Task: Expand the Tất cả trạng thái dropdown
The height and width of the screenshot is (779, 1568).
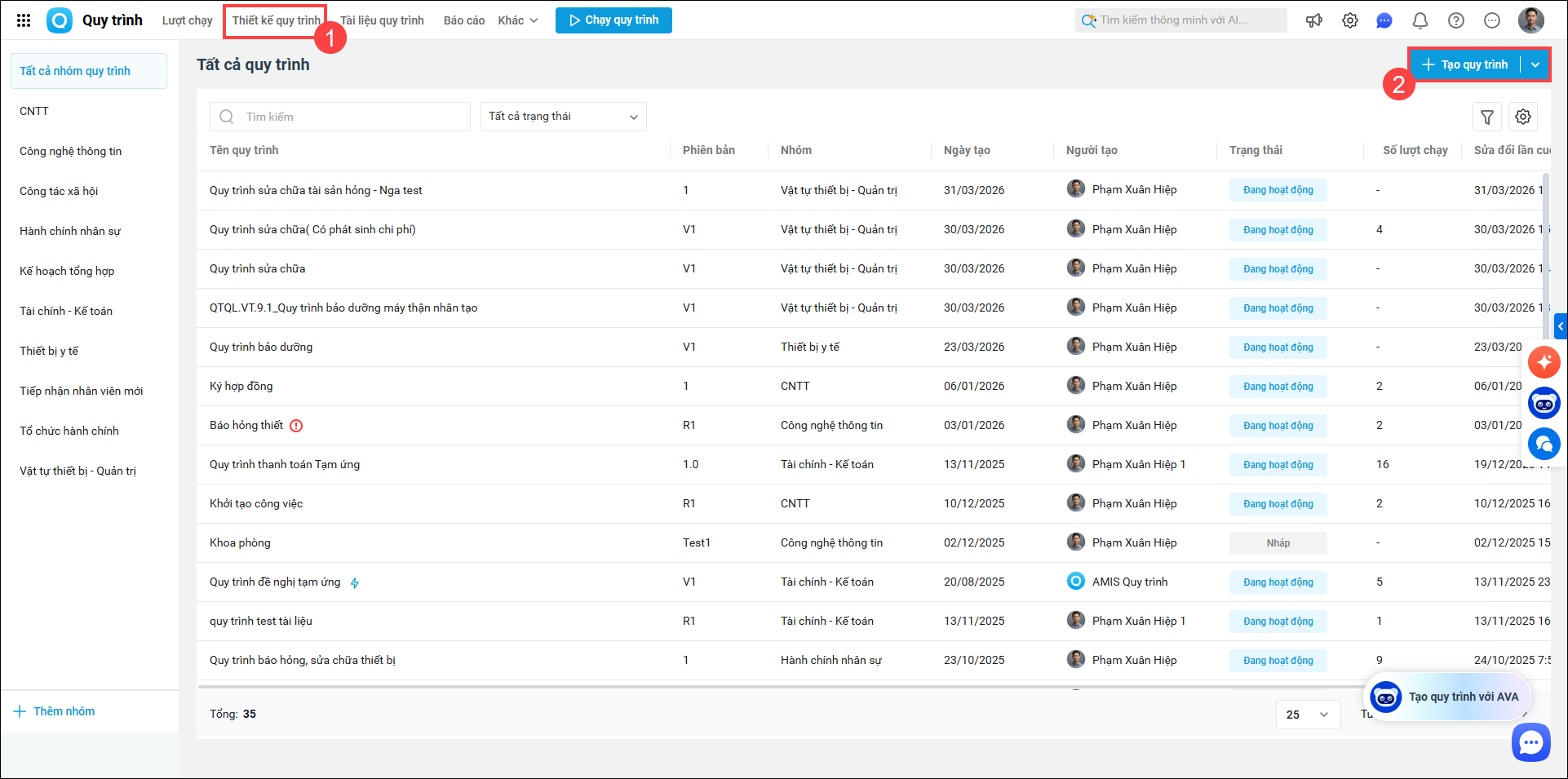Action: pos(563,117)
